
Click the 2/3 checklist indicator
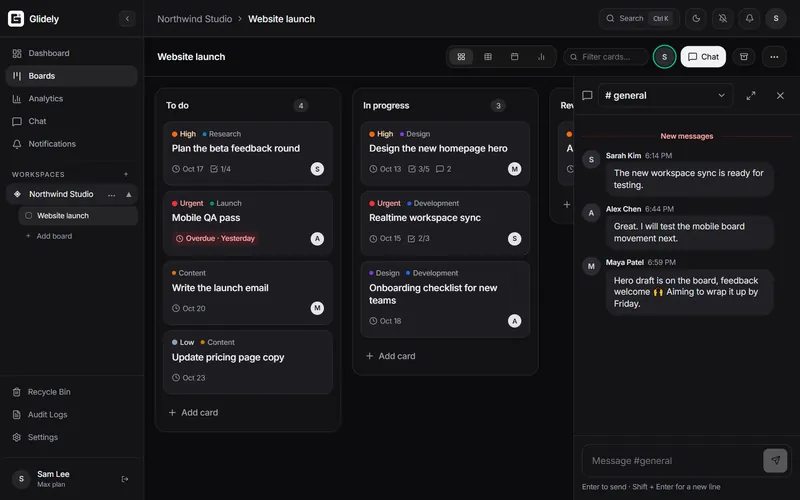(418, 238)
